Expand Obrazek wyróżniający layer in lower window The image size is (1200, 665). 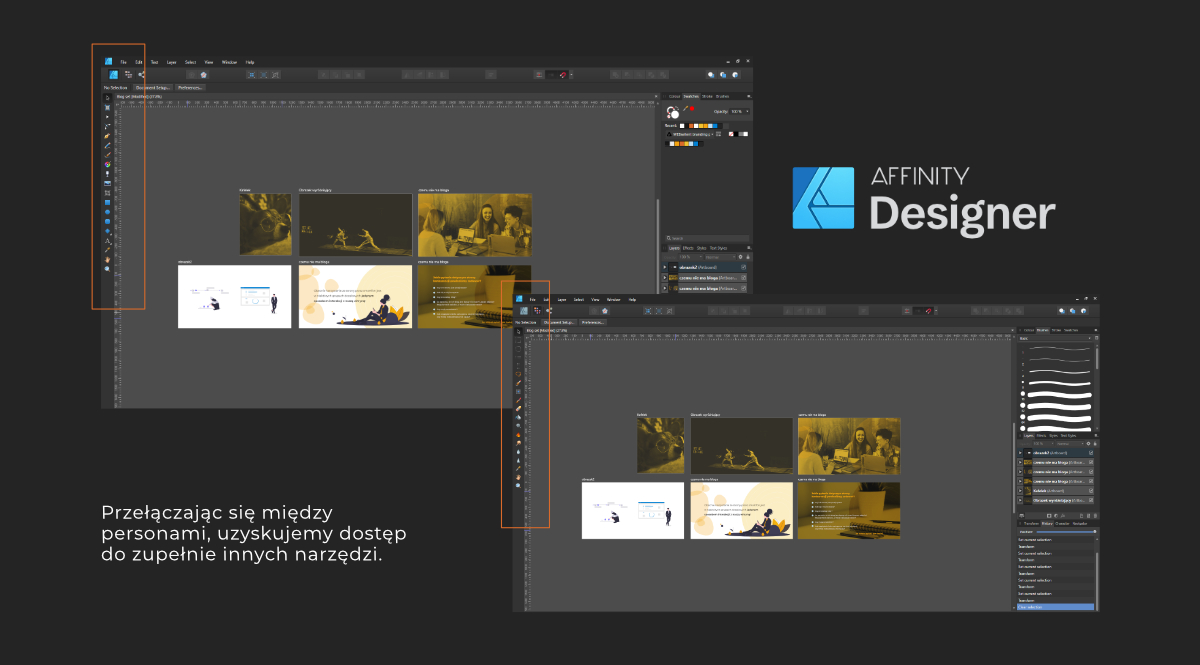1020,500
